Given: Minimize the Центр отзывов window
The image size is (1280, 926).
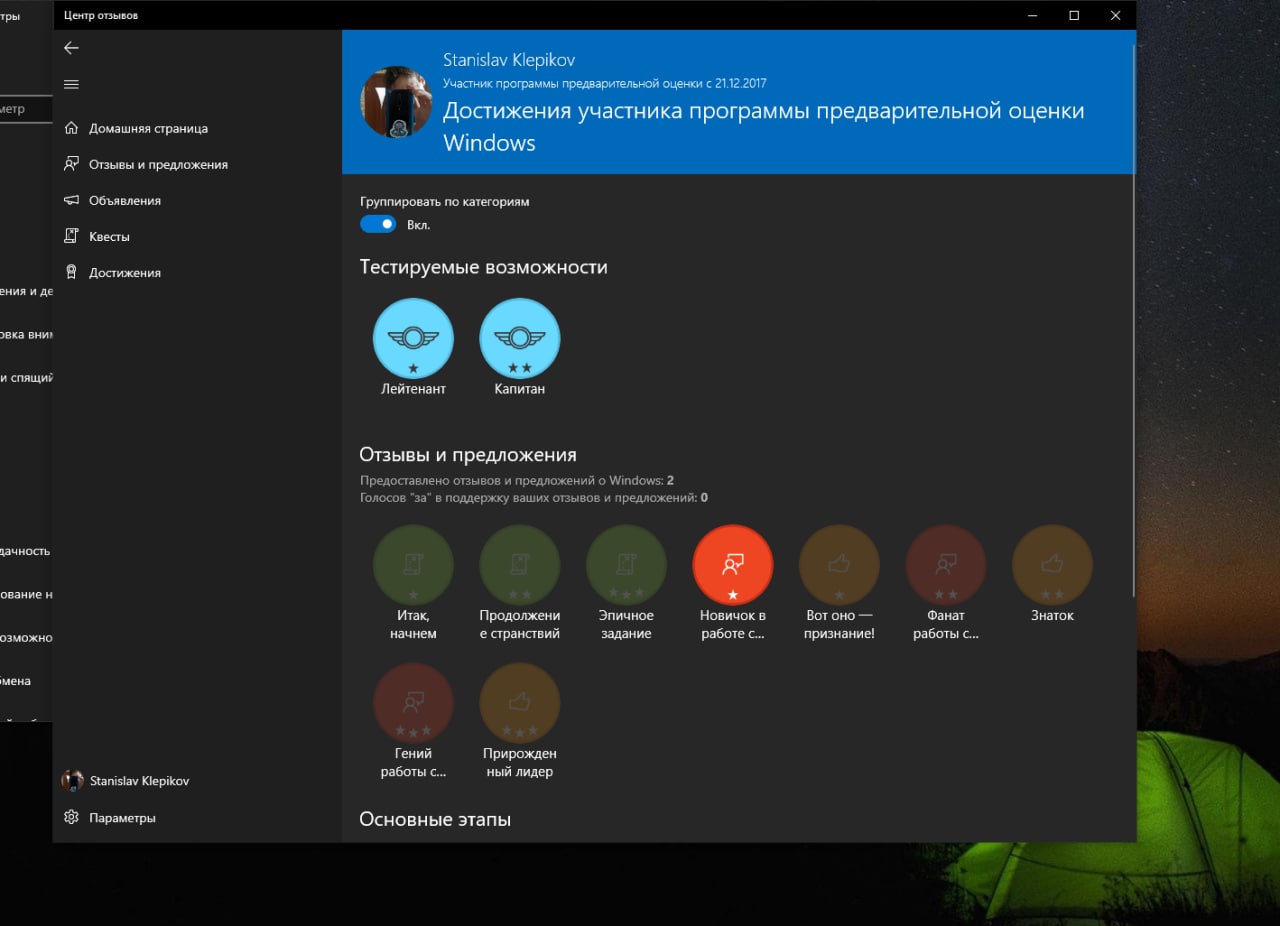Looking at the screenshot, I should [x=1031, y=15].
